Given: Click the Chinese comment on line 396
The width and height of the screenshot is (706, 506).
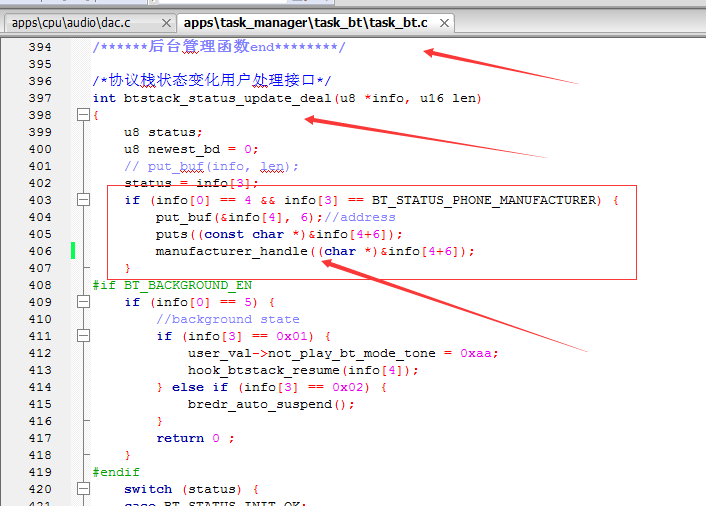Looking at the screenshot, I should tap(212, 80).
